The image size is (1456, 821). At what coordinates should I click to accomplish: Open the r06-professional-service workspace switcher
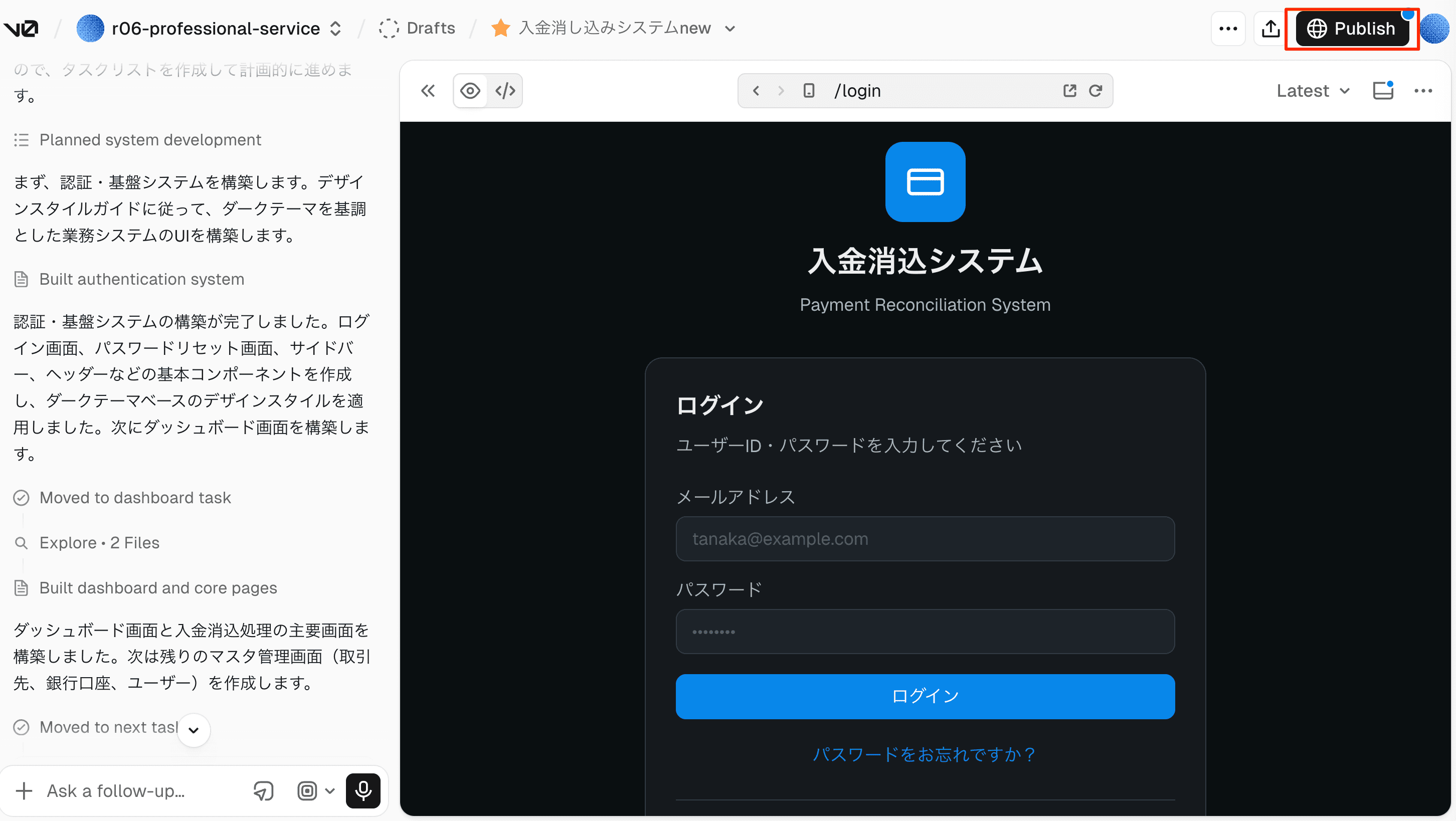pyautogui.click(x=335, y=28)
